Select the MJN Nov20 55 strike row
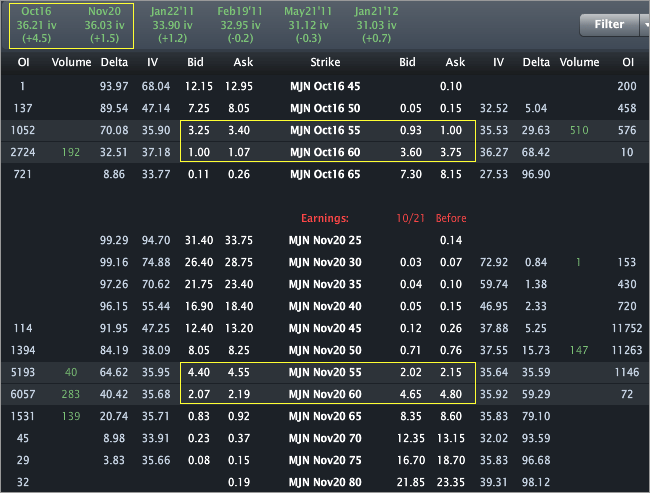 pyautogui.click(x=325, y=372)
